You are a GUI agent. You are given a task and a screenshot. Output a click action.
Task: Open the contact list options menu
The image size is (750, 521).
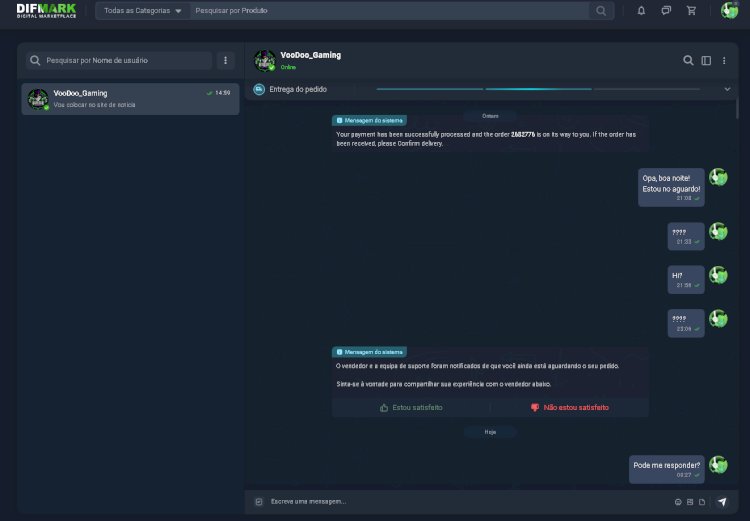226,60
